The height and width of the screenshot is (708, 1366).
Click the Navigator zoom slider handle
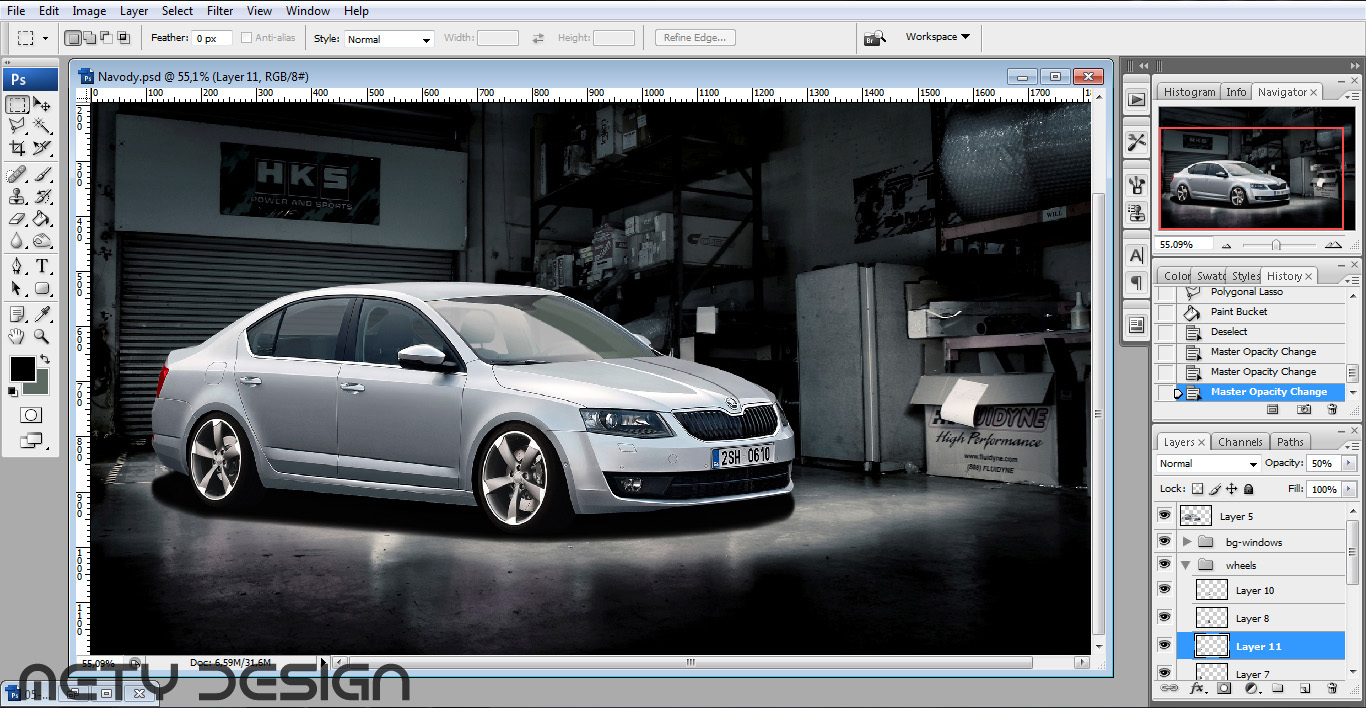[x=1276, y=245]
